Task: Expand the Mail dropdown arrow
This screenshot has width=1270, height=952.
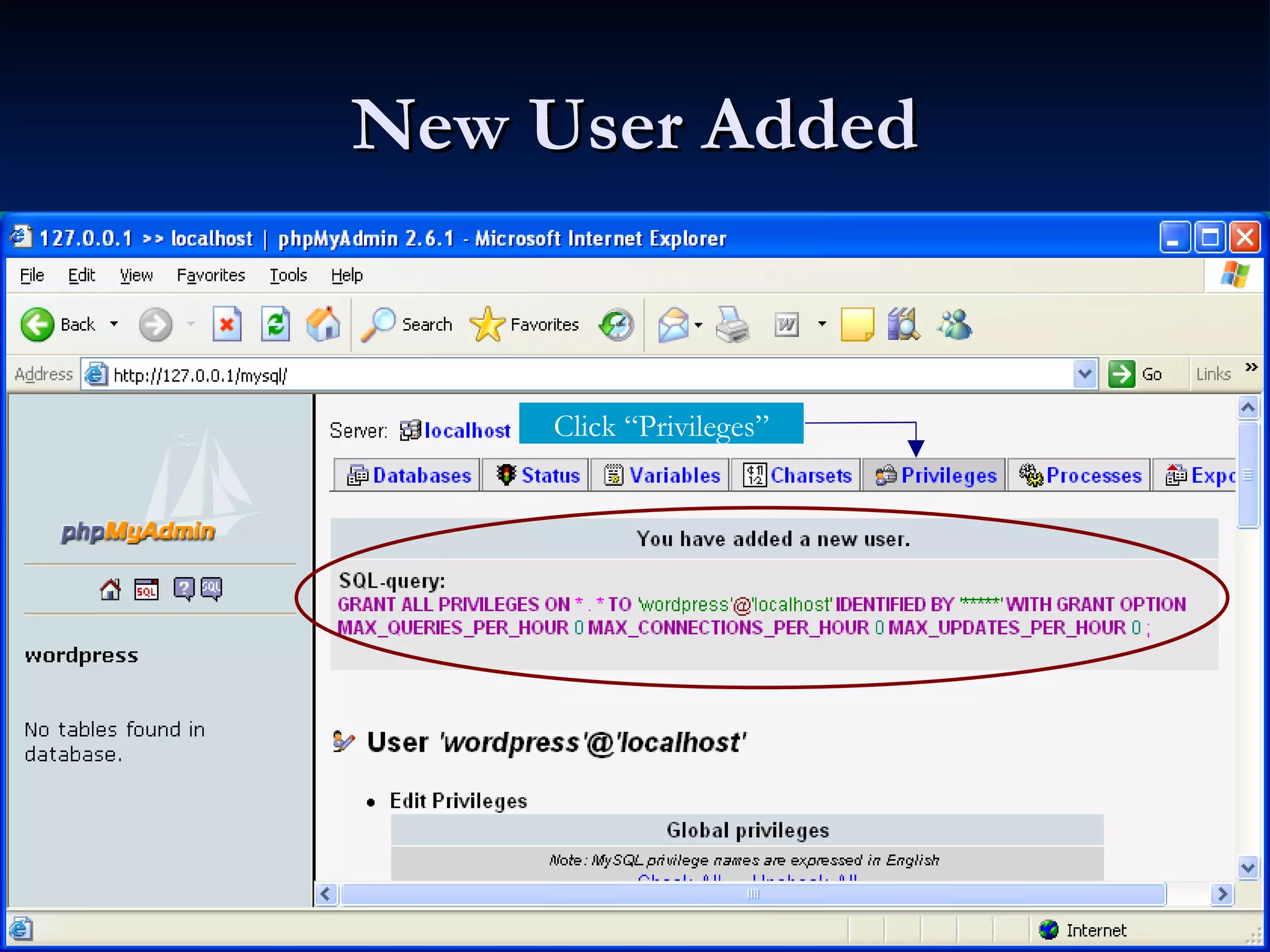Action: 699,324
